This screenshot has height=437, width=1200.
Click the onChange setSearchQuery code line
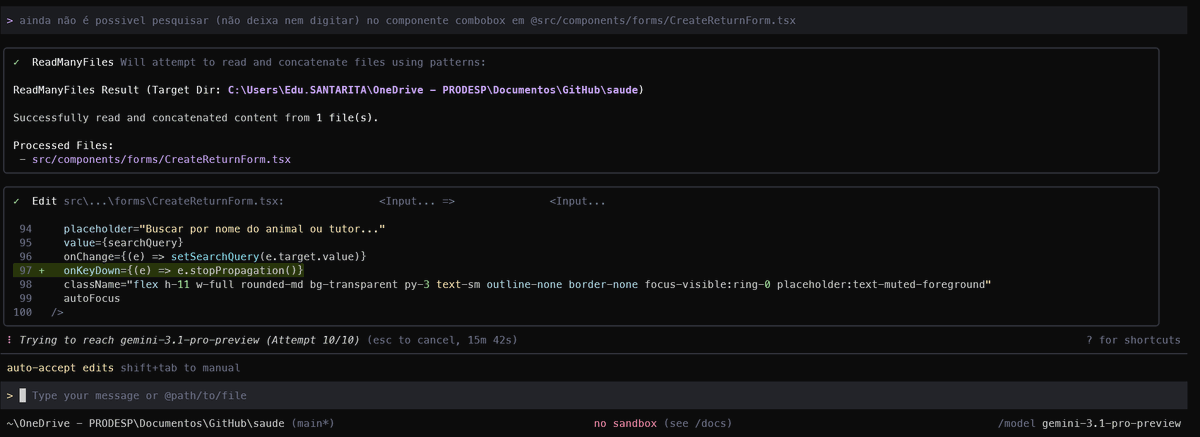click(x=215, y=257)
